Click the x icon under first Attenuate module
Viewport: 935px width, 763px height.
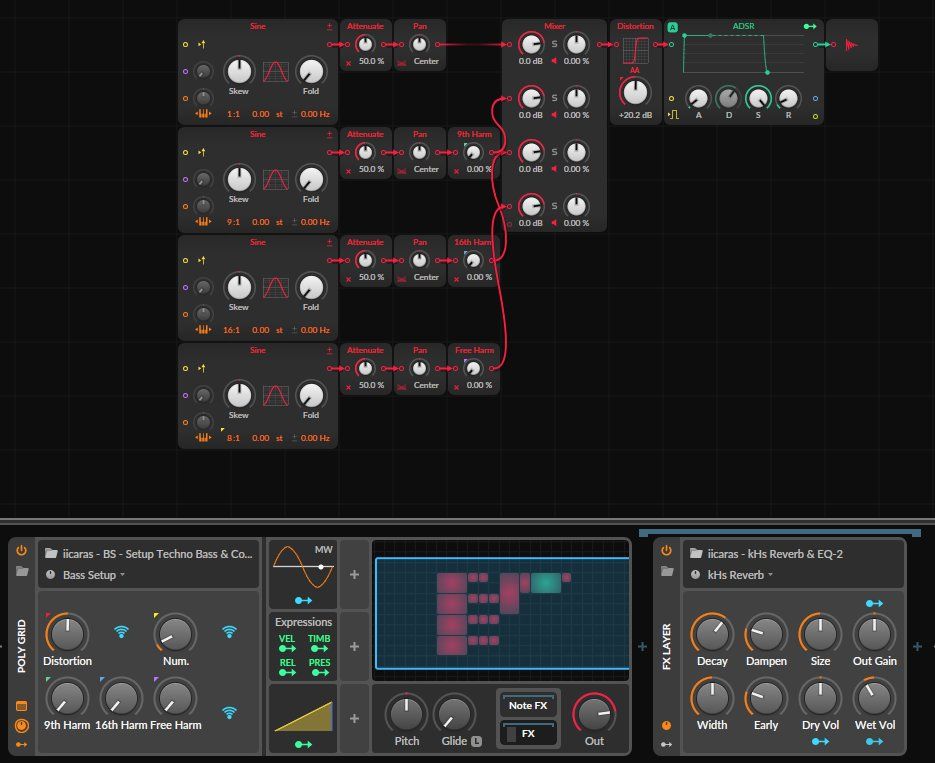[348, 63]
